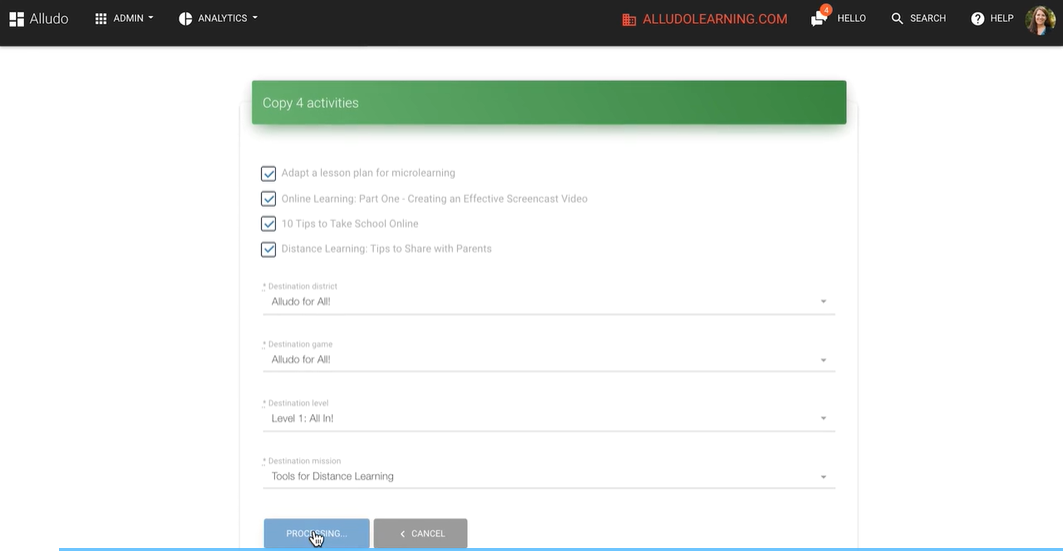The image size is (1063, 551).
Task: Click the left arrow icon in the Cancel button
Action: click(402, 534)
